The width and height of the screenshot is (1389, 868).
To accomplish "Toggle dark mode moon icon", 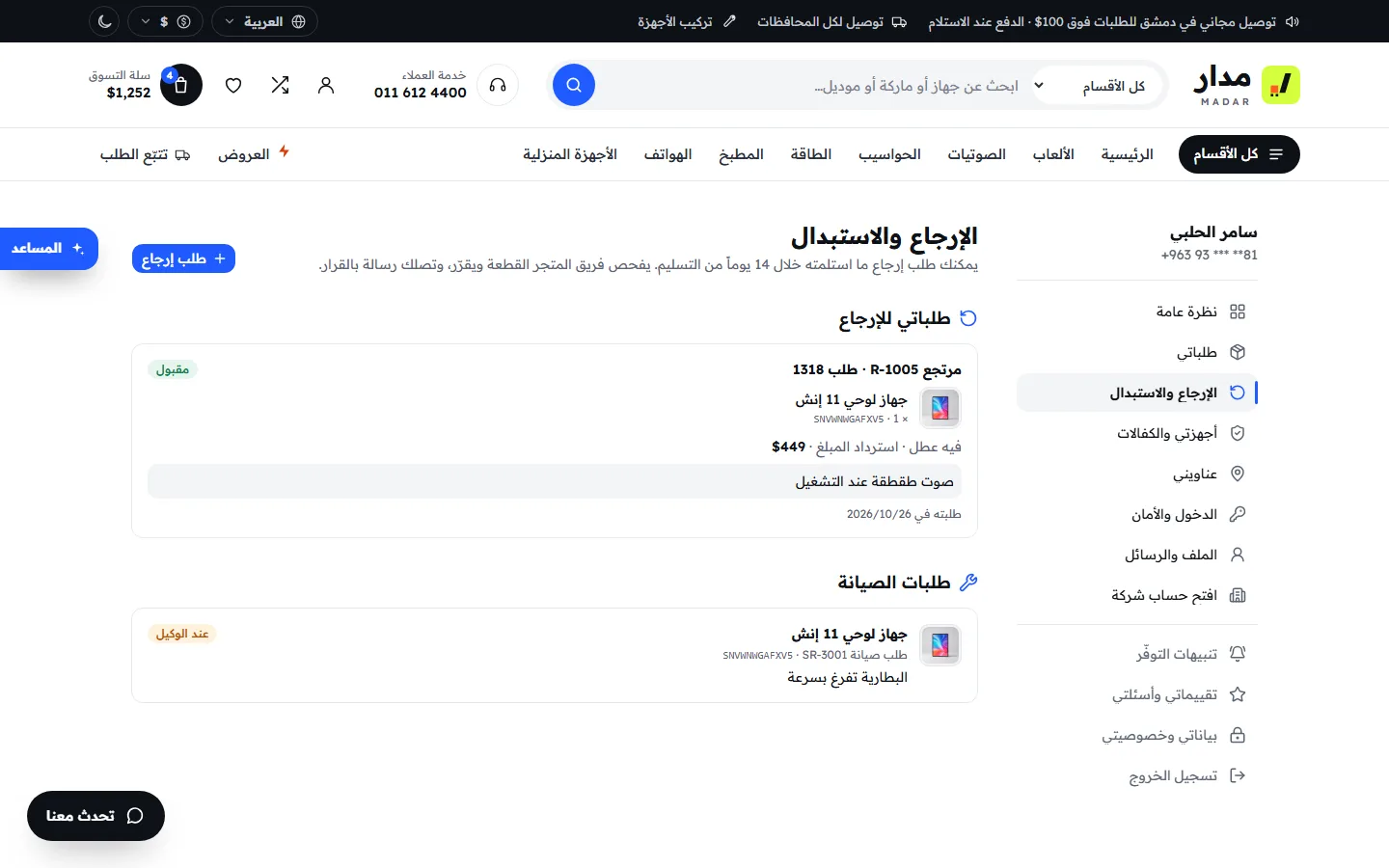I will tap(105, 21).
